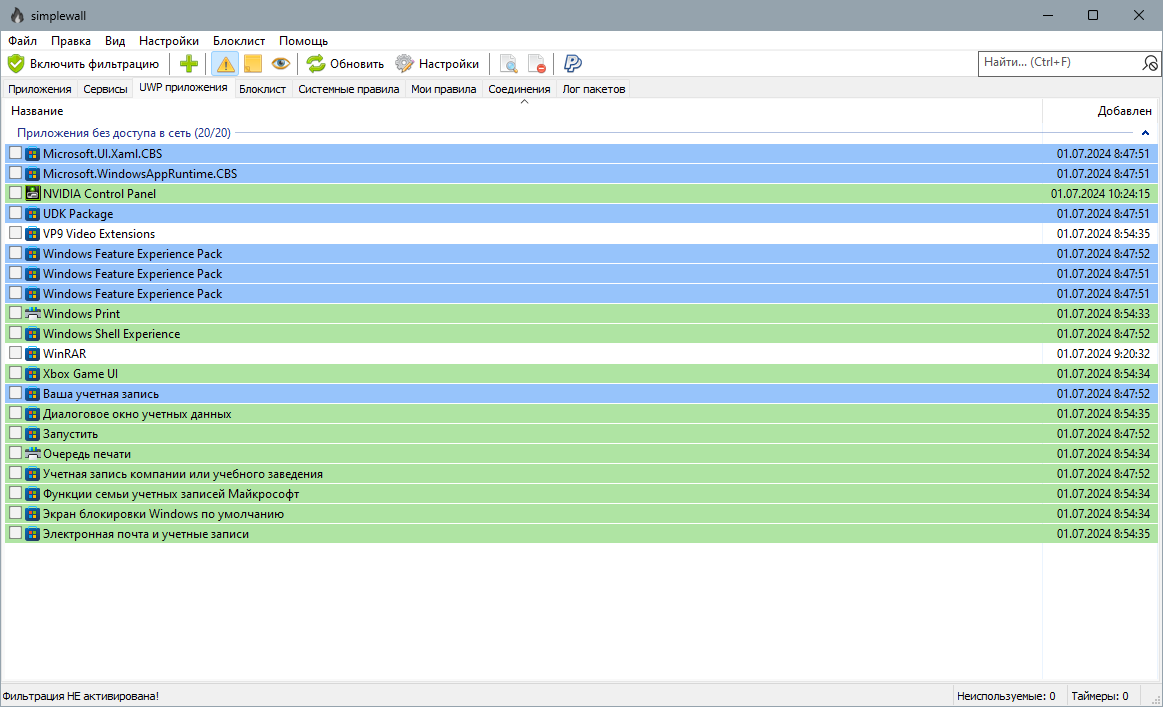The height and width of the screenshot is (707, 1163).
Task: Open the Настройки toolbar button
Action: coord(437,64)
